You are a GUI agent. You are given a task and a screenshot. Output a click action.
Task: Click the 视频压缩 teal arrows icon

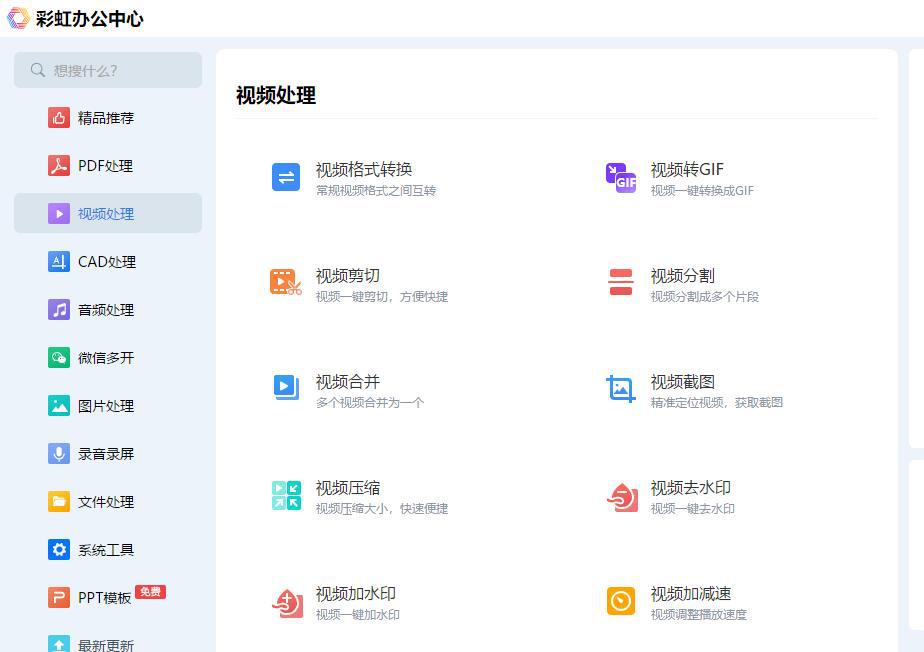286,495
